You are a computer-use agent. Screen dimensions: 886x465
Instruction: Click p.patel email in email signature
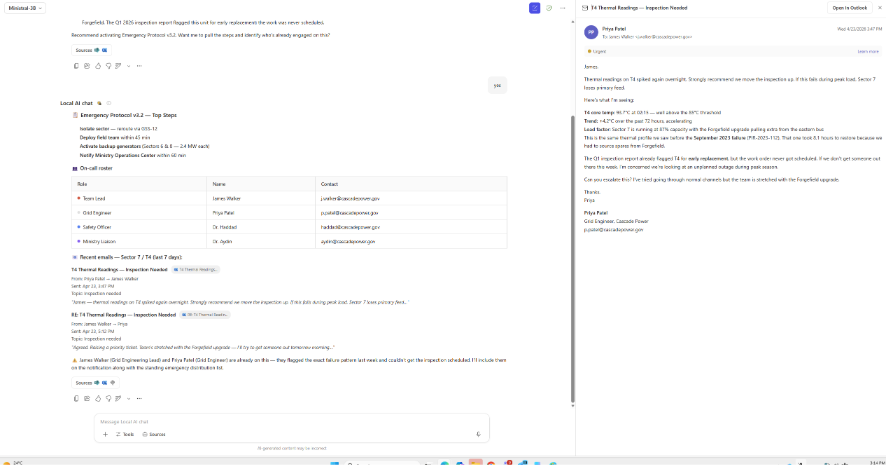[x=613, y=230]
